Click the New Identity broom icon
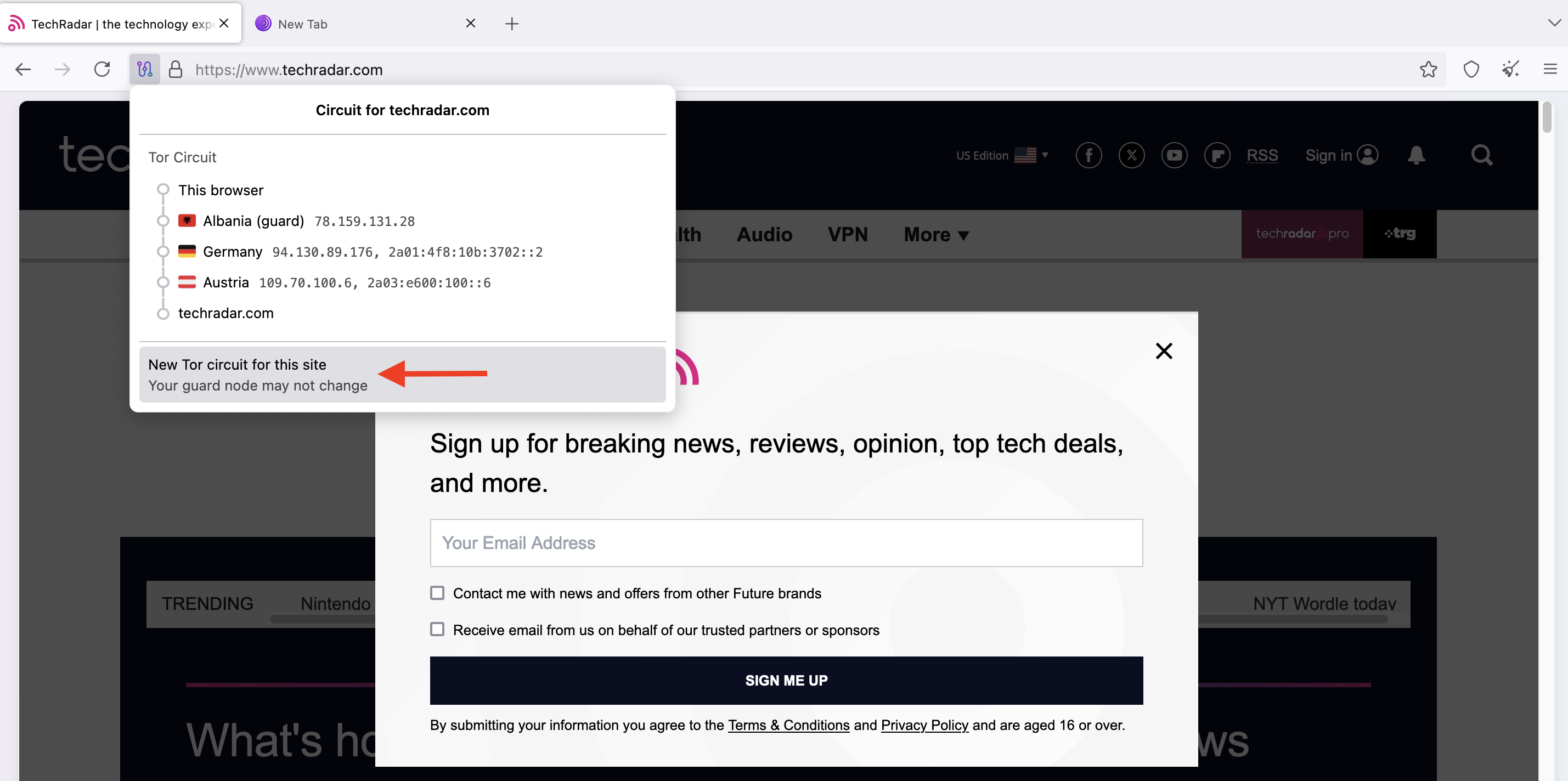Screen dimensions: 1568x781 click(x=1510, y=70)
